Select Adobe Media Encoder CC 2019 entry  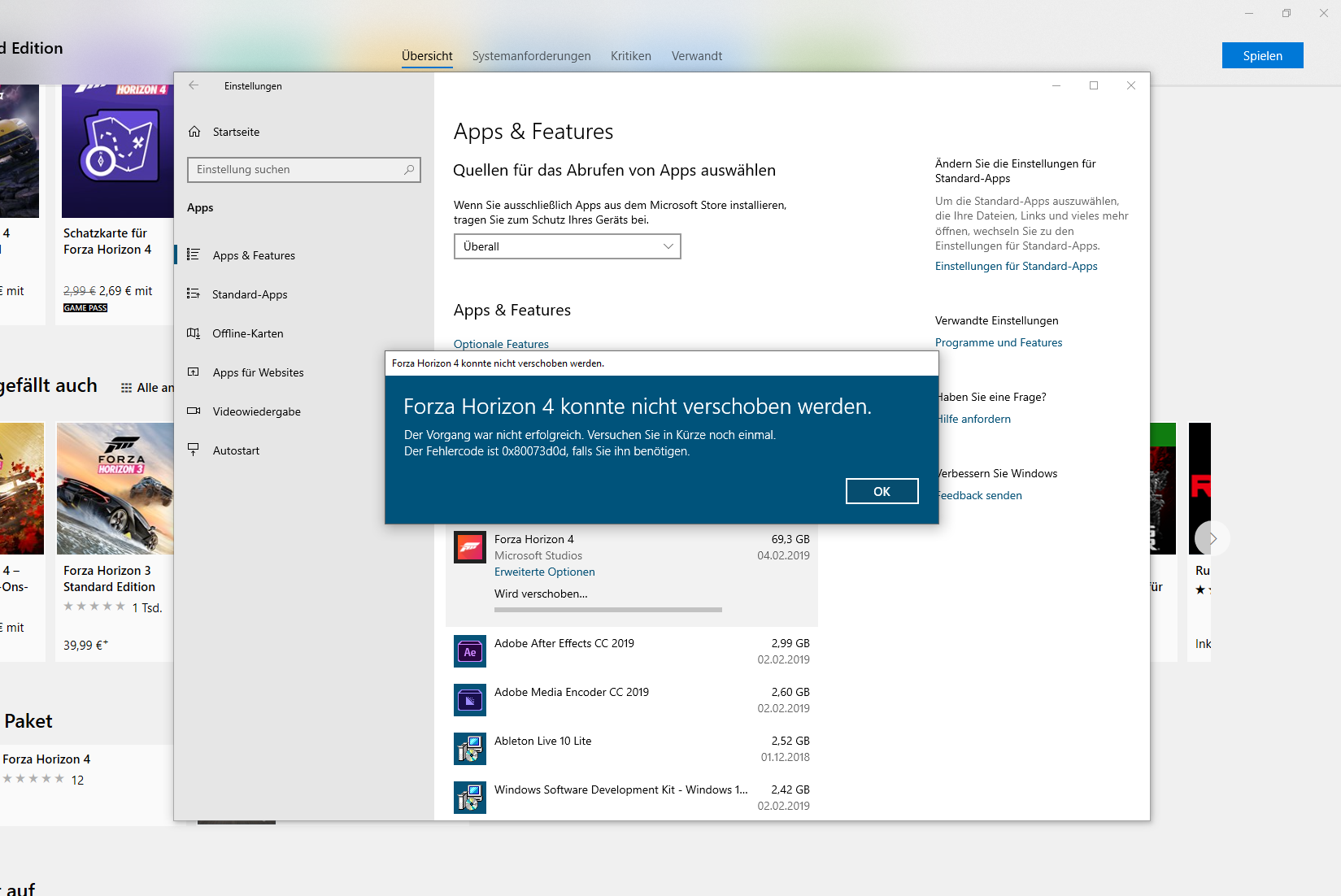tap(632, 700)
